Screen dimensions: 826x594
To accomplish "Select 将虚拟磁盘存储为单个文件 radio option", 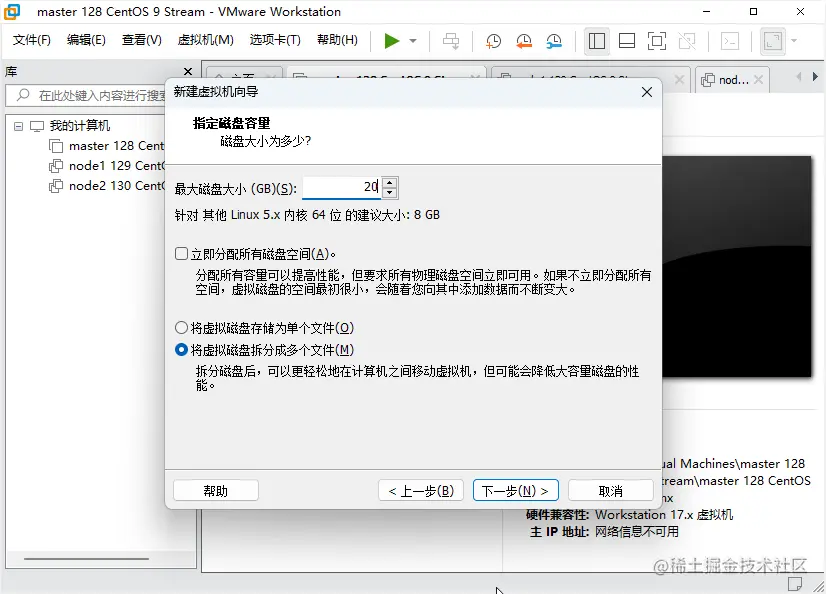I will (x=181, y=328).
